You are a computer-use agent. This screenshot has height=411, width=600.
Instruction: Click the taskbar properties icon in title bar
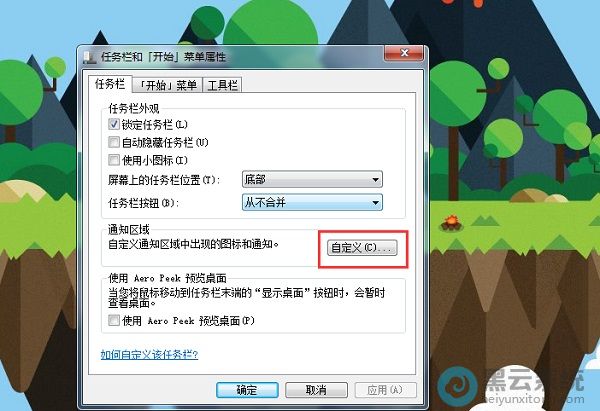pos(89,57)
